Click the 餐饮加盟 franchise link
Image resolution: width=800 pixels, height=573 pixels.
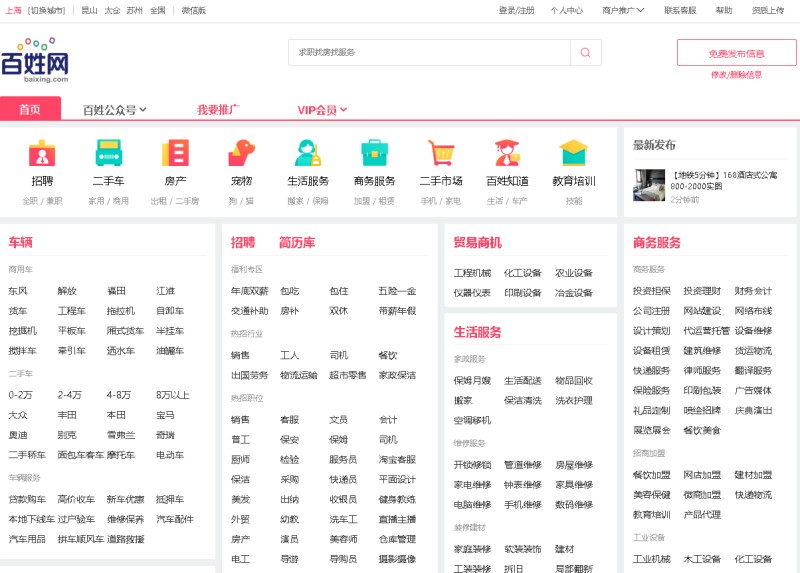pos(652,475)
